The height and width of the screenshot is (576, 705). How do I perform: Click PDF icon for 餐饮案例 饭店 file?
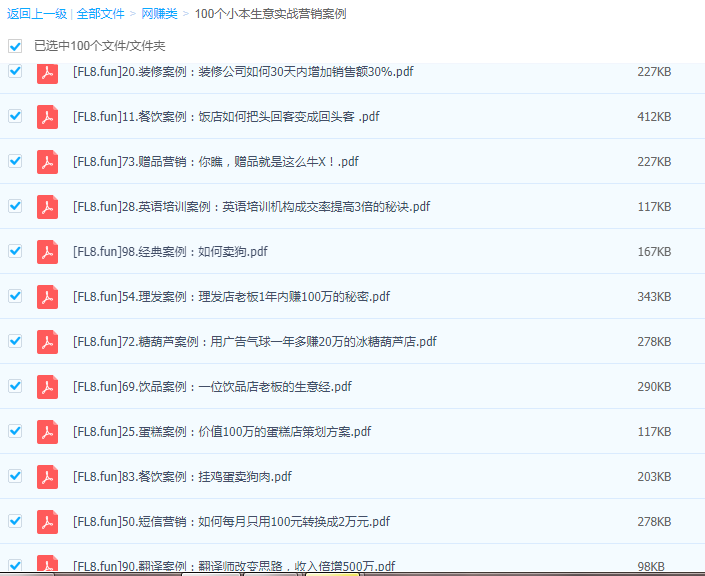47,117
